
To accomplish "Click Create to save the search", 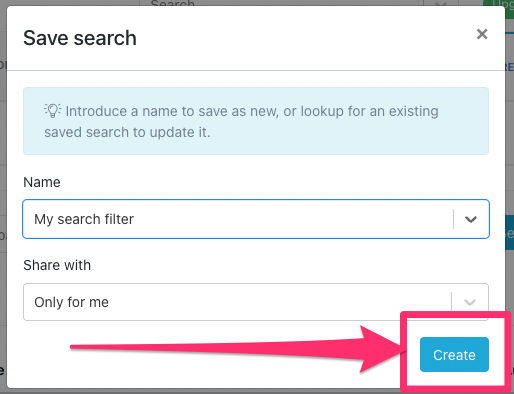I will (x=454, y=355).
